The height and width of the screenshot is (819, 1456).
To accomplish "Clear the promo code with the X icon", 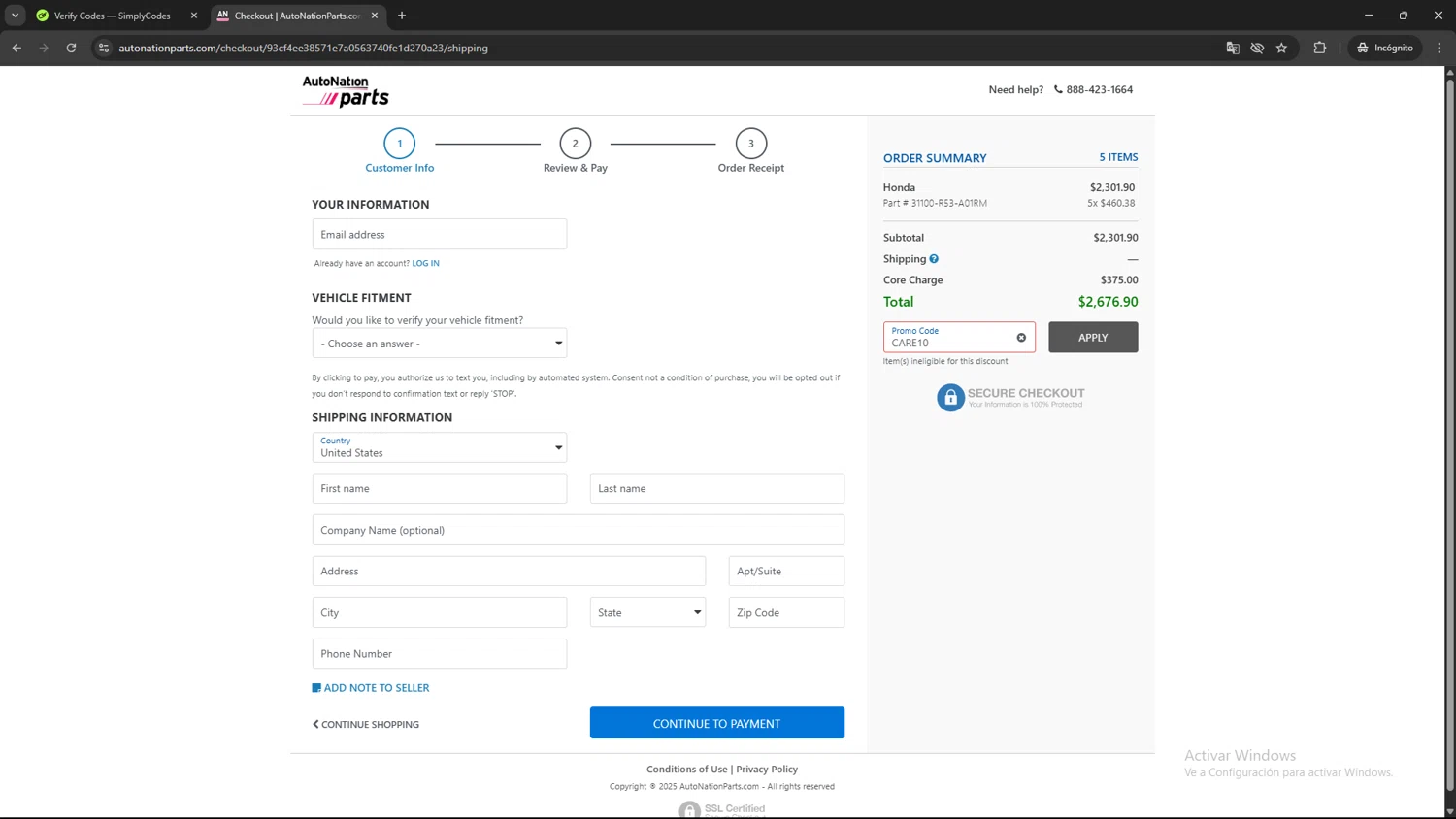I will (x=1021, y=338).
